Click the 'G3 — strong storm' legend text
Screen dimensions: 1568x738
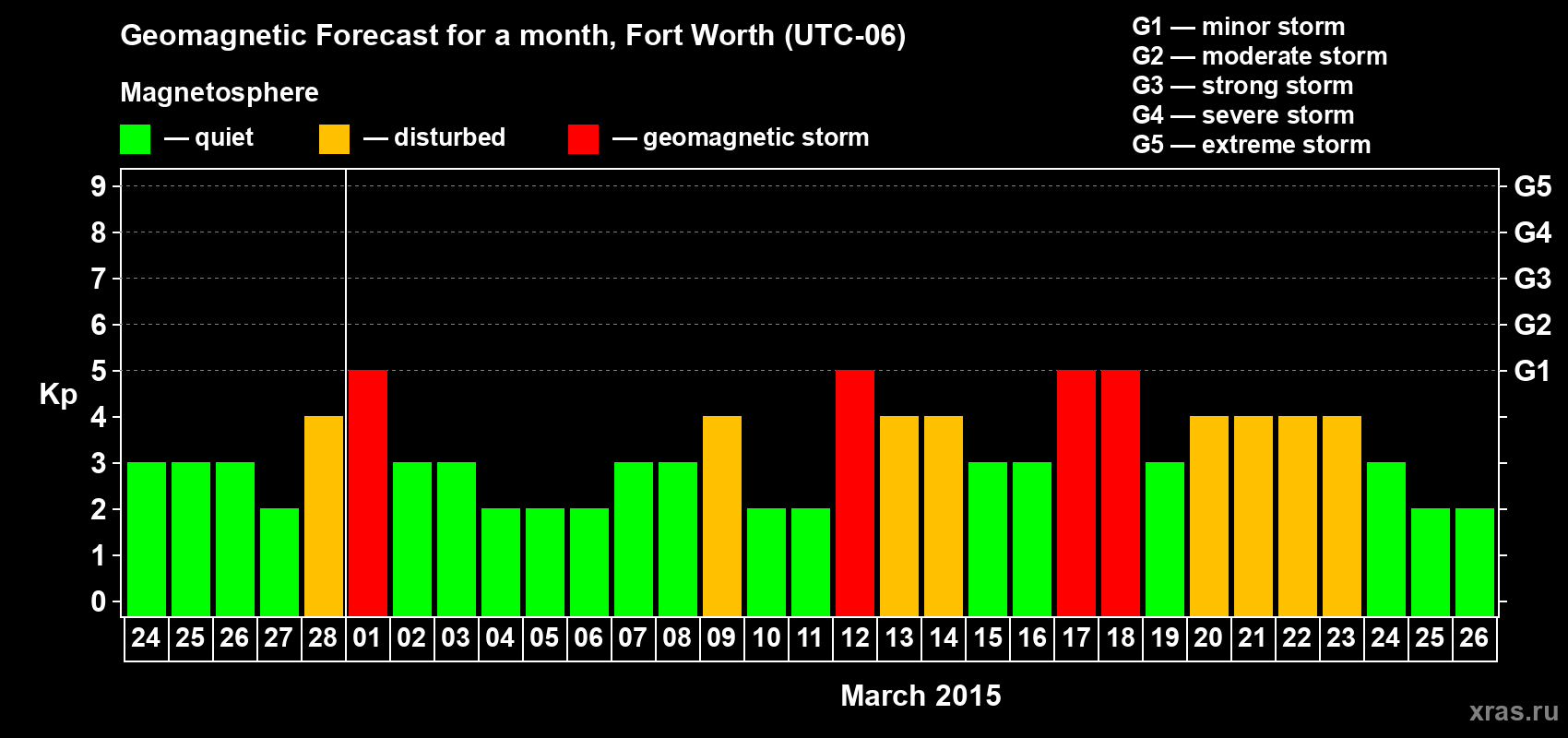(1242, 86)
